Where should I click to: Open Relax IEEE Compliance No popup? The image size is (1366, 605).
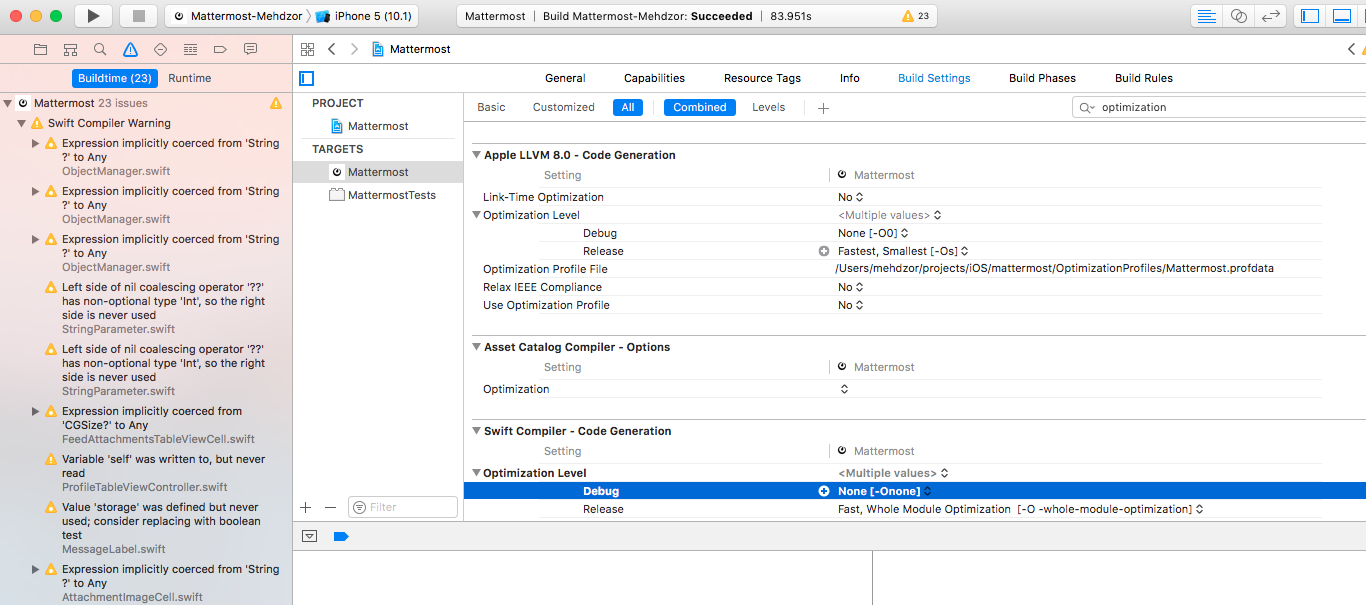[x=851, y=287]
